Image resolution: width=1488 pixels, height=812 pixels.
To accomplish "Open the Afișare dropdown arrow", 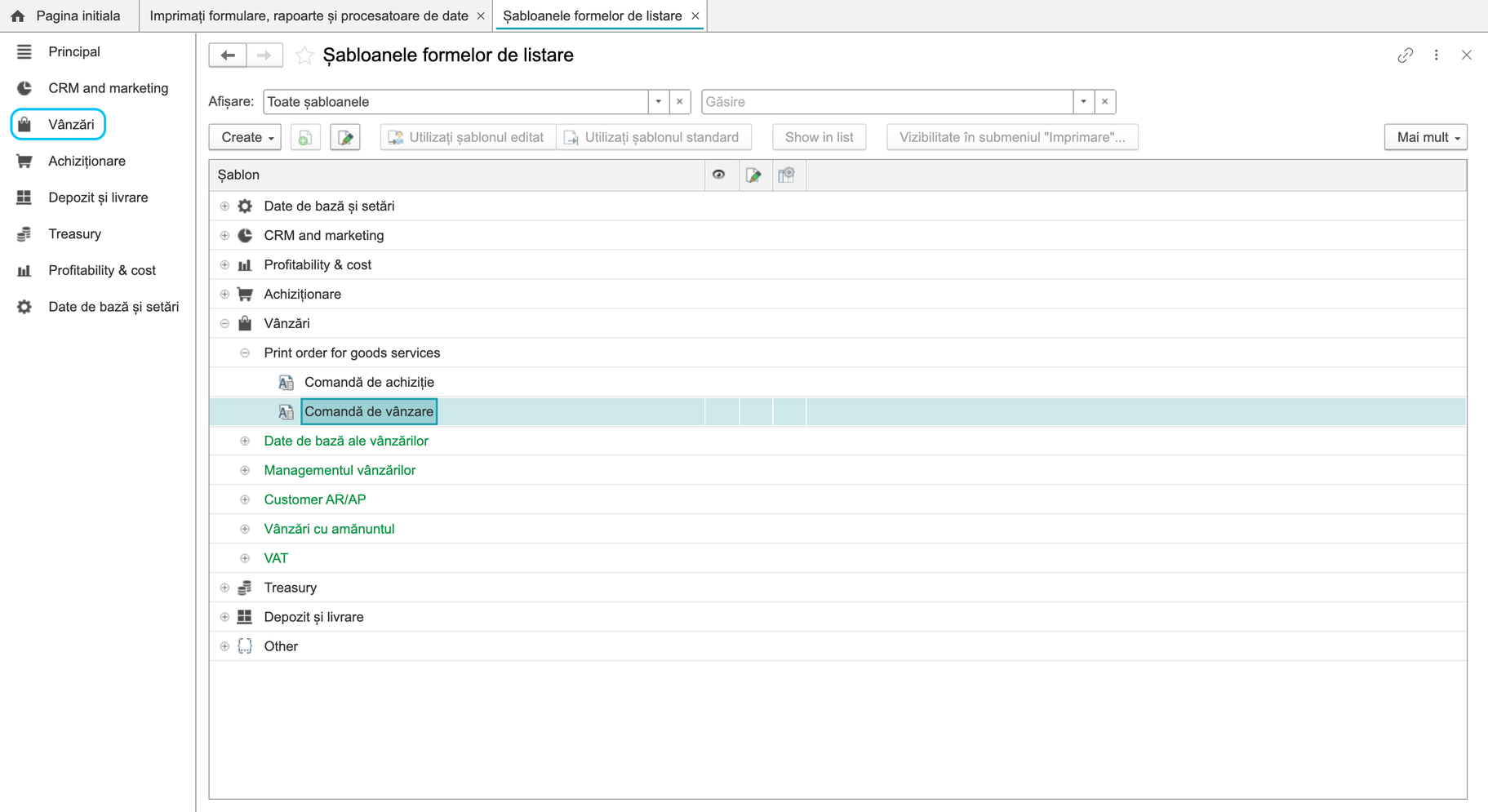I will point(659,102).
